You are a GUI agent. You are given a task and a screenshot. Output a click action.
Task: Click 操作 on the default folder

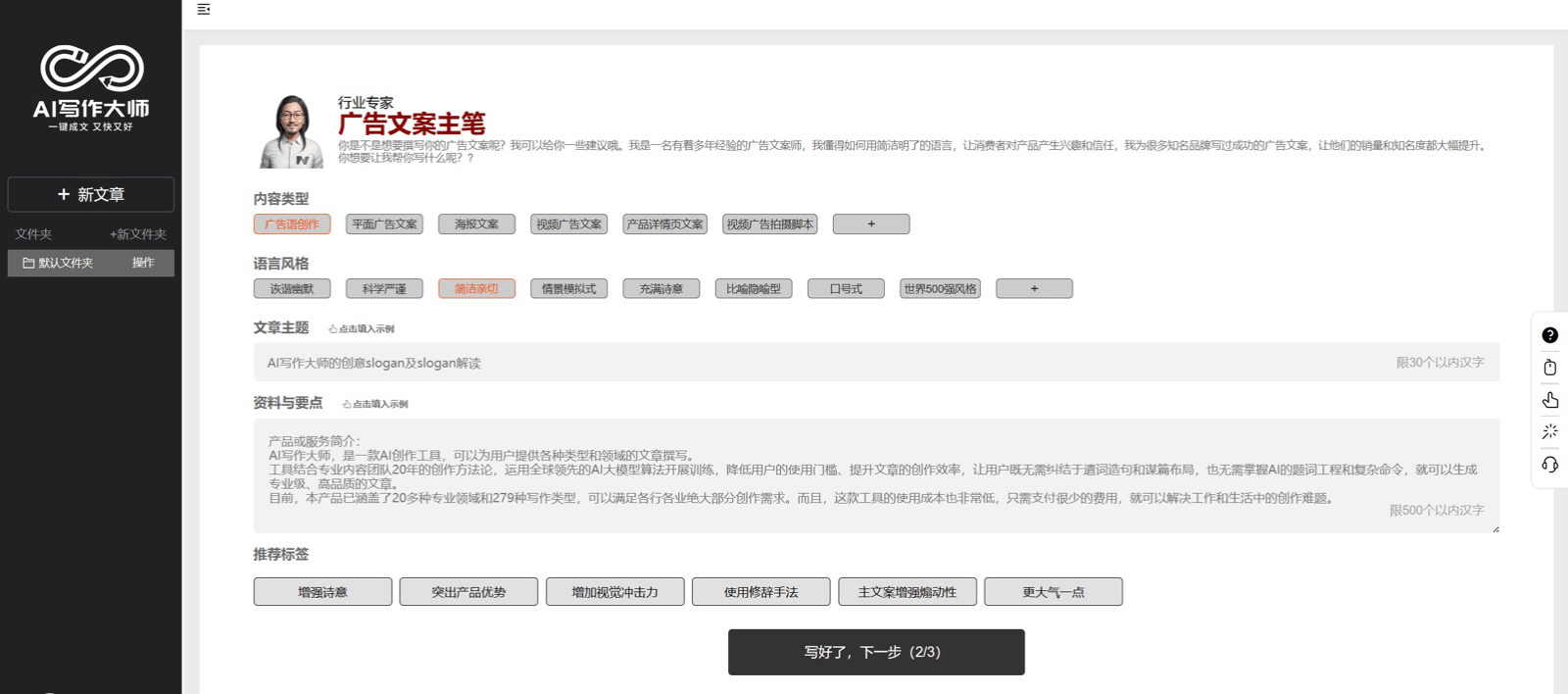pyautogui.click(x=143, y=263)
